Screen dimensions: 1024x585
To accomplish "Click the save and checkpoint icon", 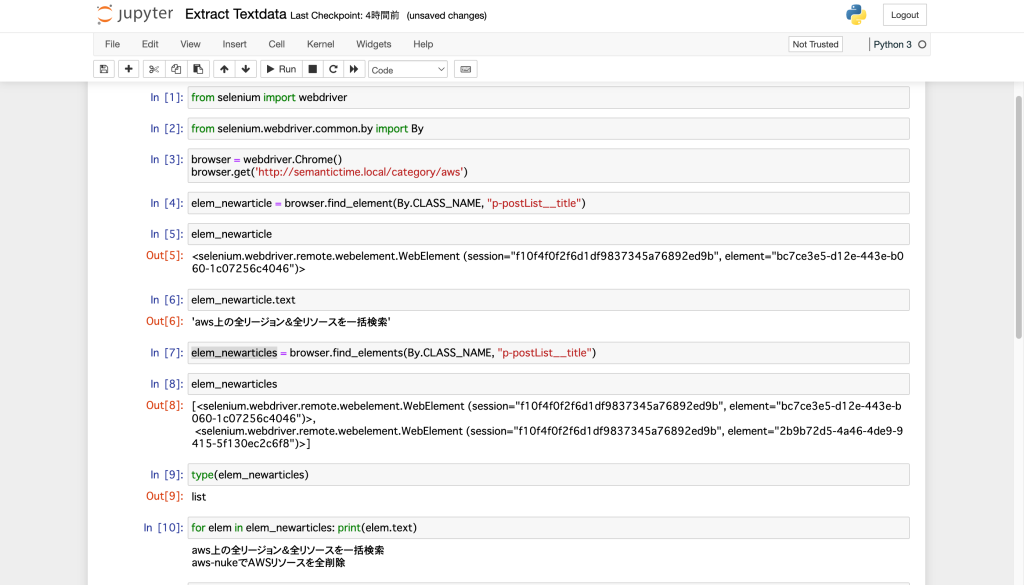I will click(x=104, y=69).
